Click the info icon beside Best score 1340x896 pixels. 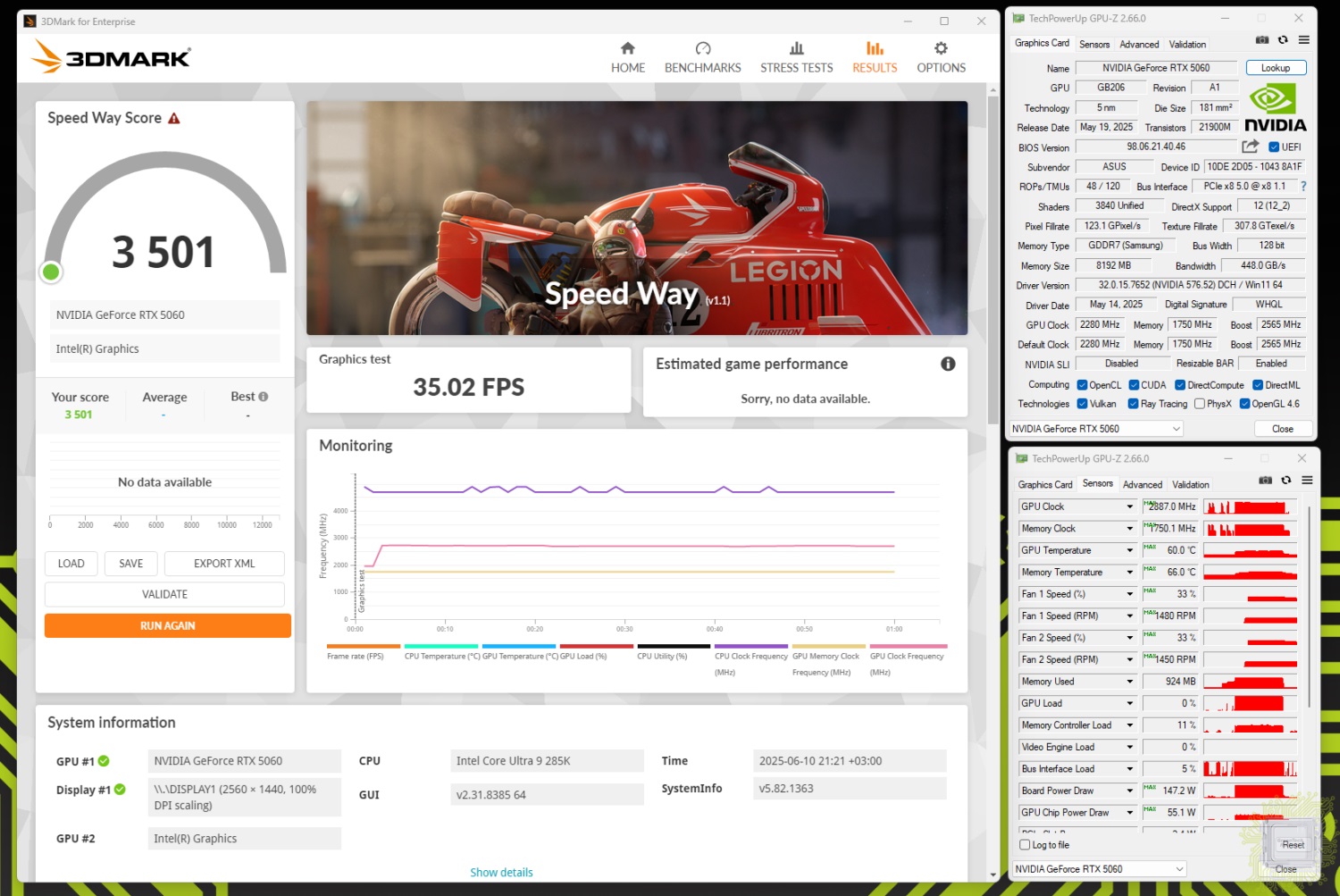click(264, 397)
